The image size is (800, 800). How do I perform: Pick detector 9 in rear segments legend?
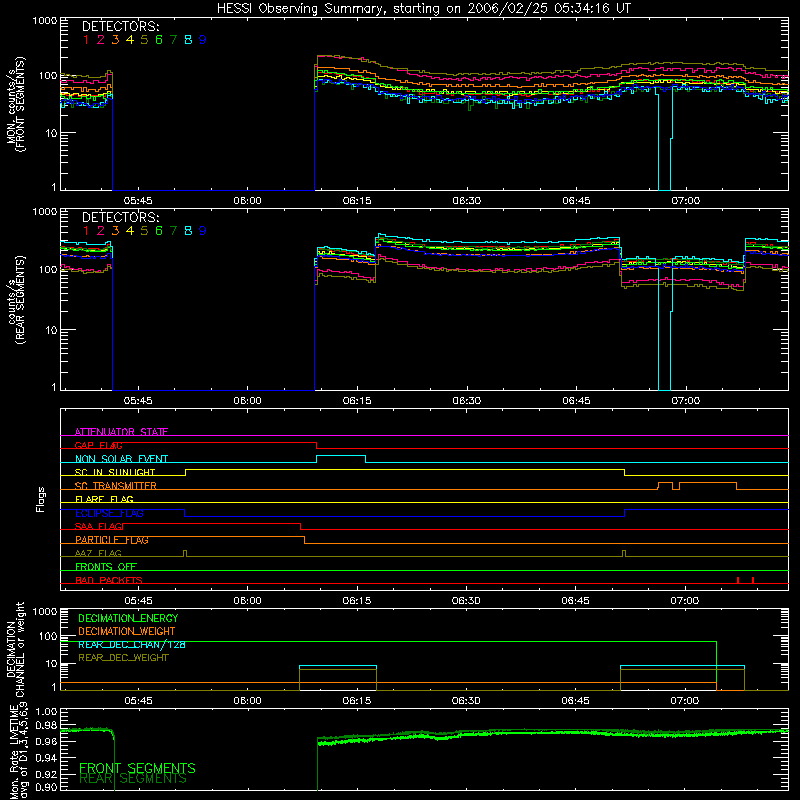[x=203, y=231]
